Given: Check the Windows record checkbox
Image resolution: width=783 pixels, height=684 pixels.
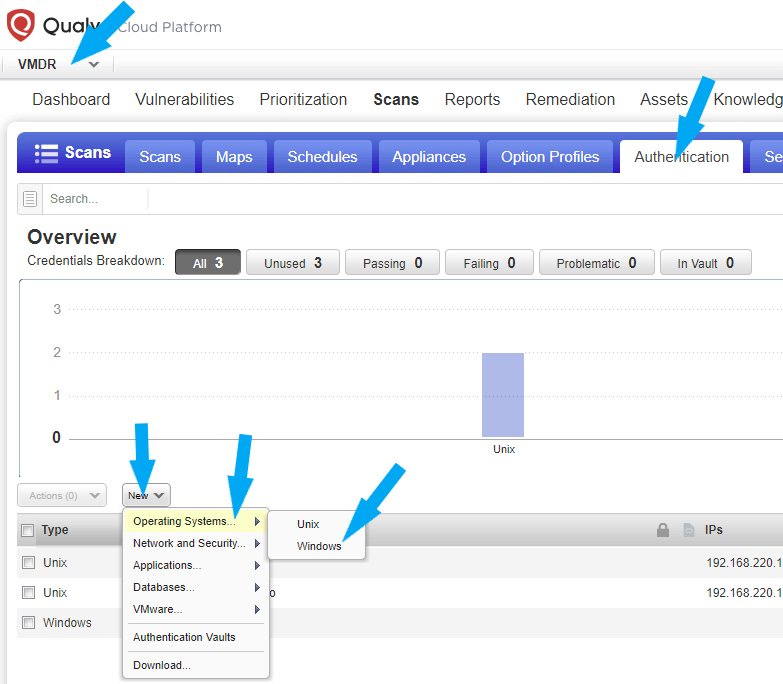Looking at the screenshot, I should point(28,623).
